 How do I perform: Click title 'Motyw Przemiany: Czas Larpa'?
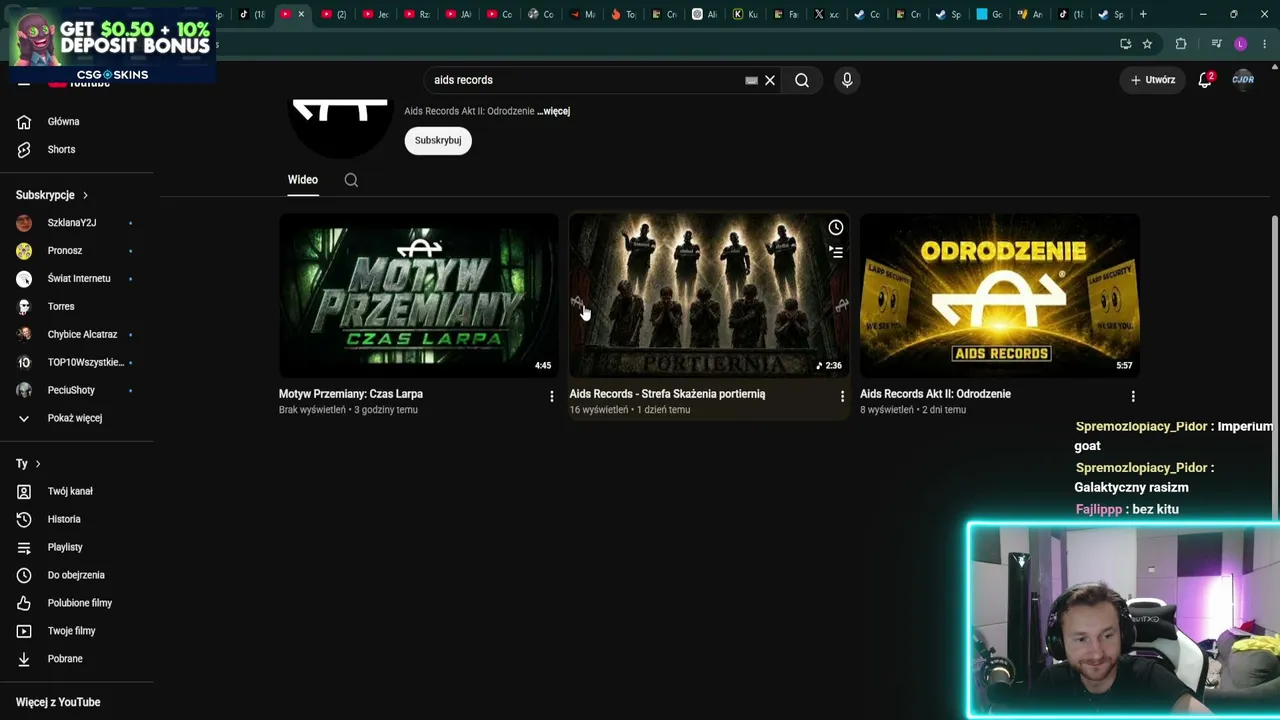(351, 394)
